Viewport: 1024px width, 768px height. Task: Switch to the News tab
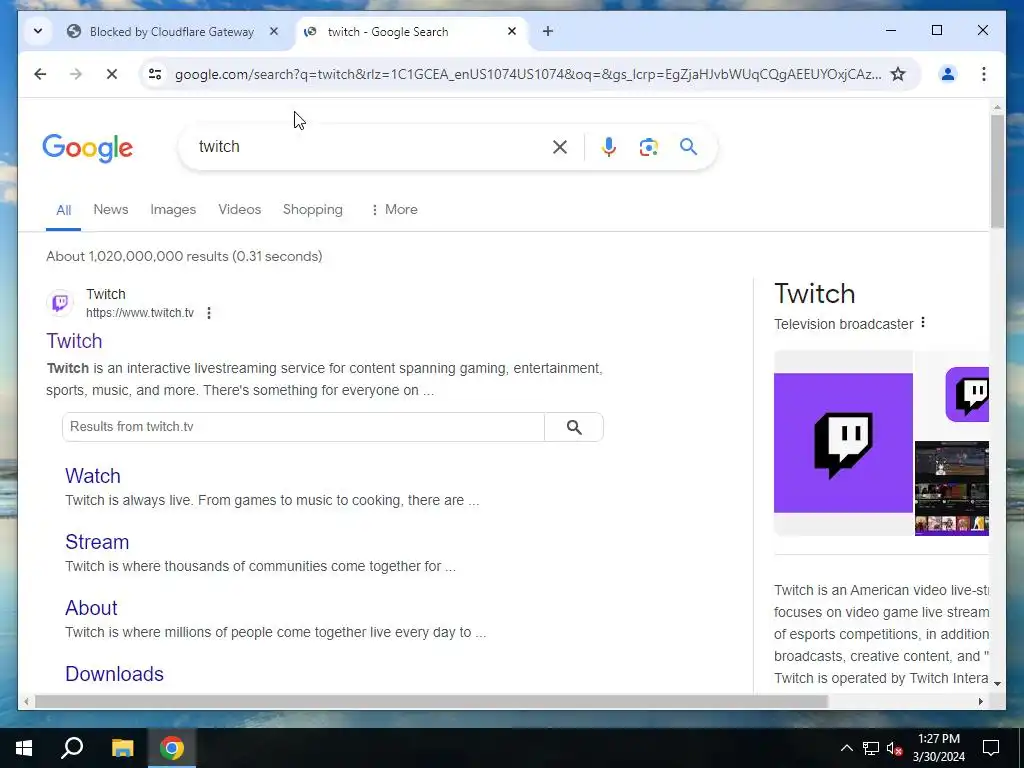pos(110,210)
